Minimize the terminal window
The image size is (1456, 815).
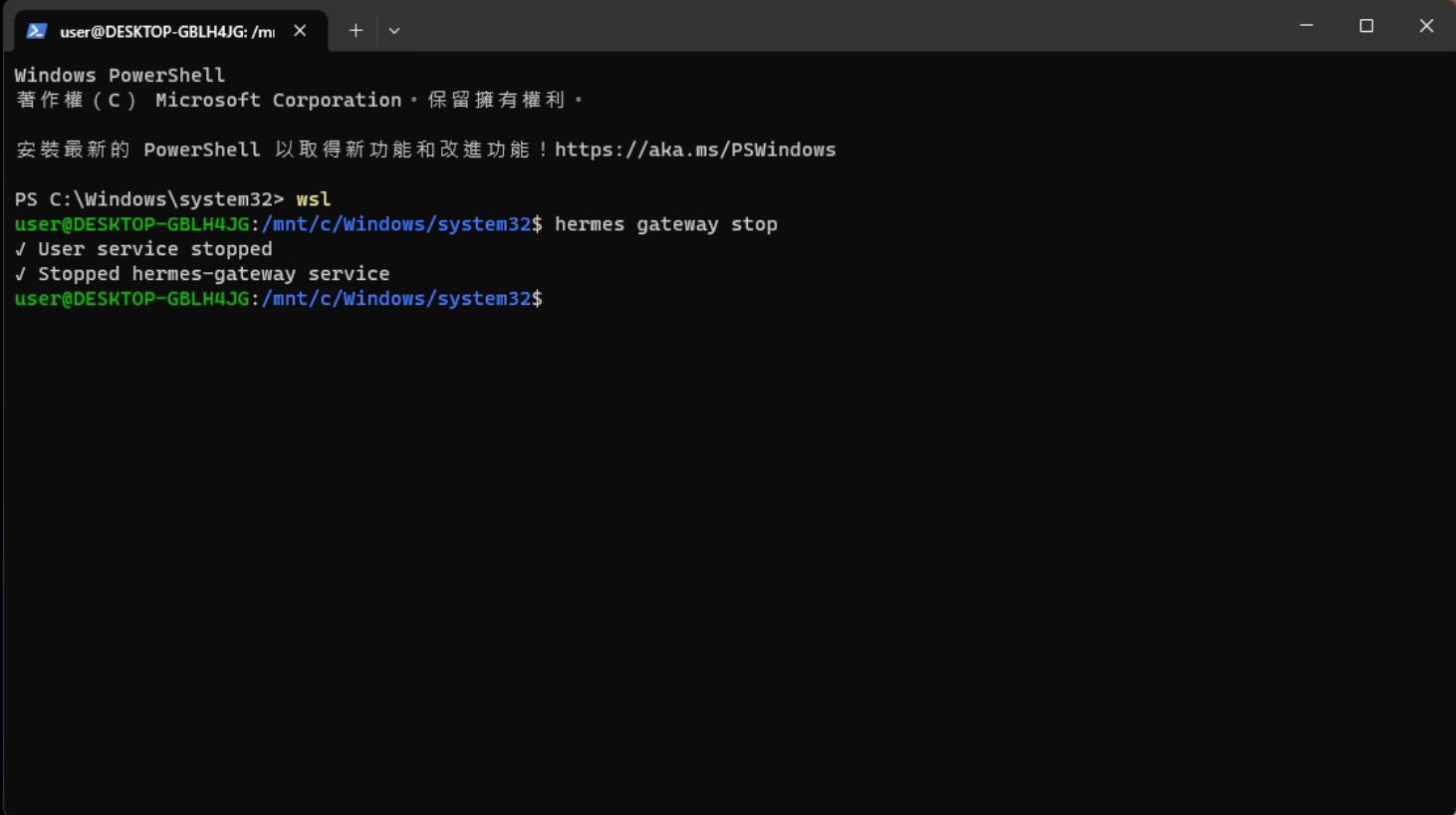pyautogui.click(x=1307, y=26)
